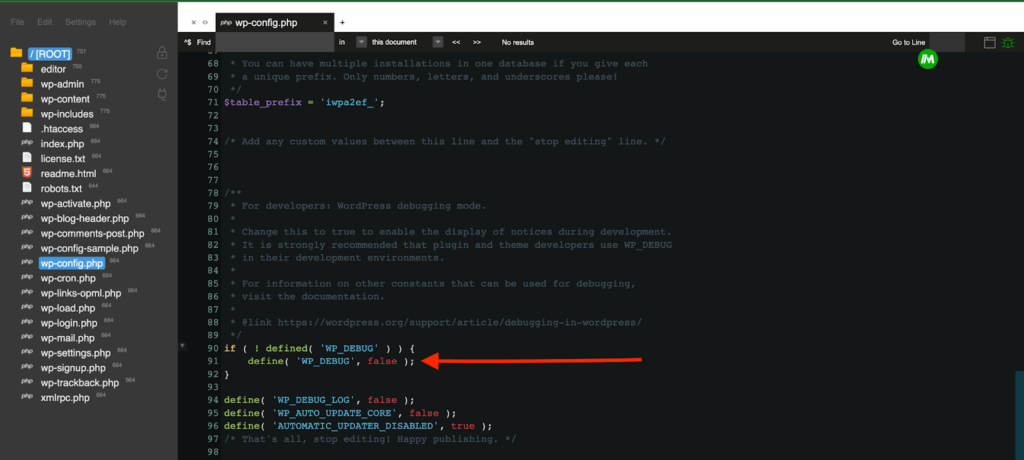
Task: Open wp-trackback.php in the file tree
Action: (80, 383)
